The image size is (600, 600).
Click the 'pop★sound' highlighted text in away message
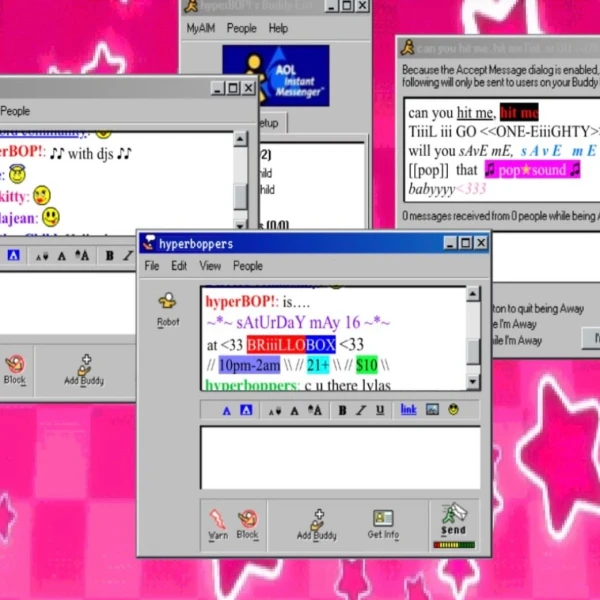coord(532,170)
